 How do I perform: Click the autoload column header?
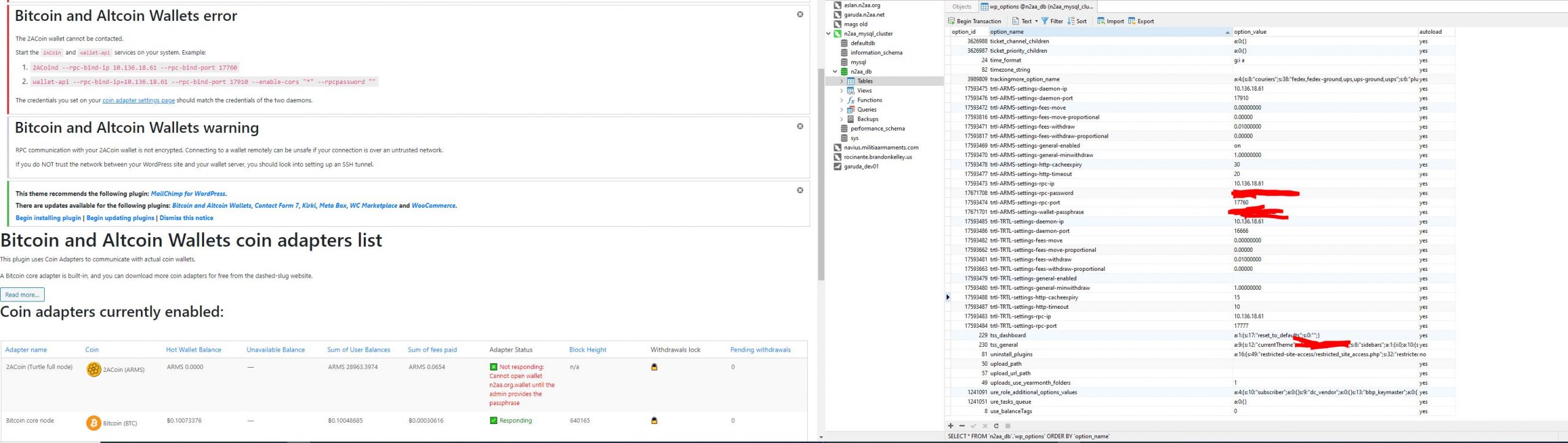pos(1436,32)
